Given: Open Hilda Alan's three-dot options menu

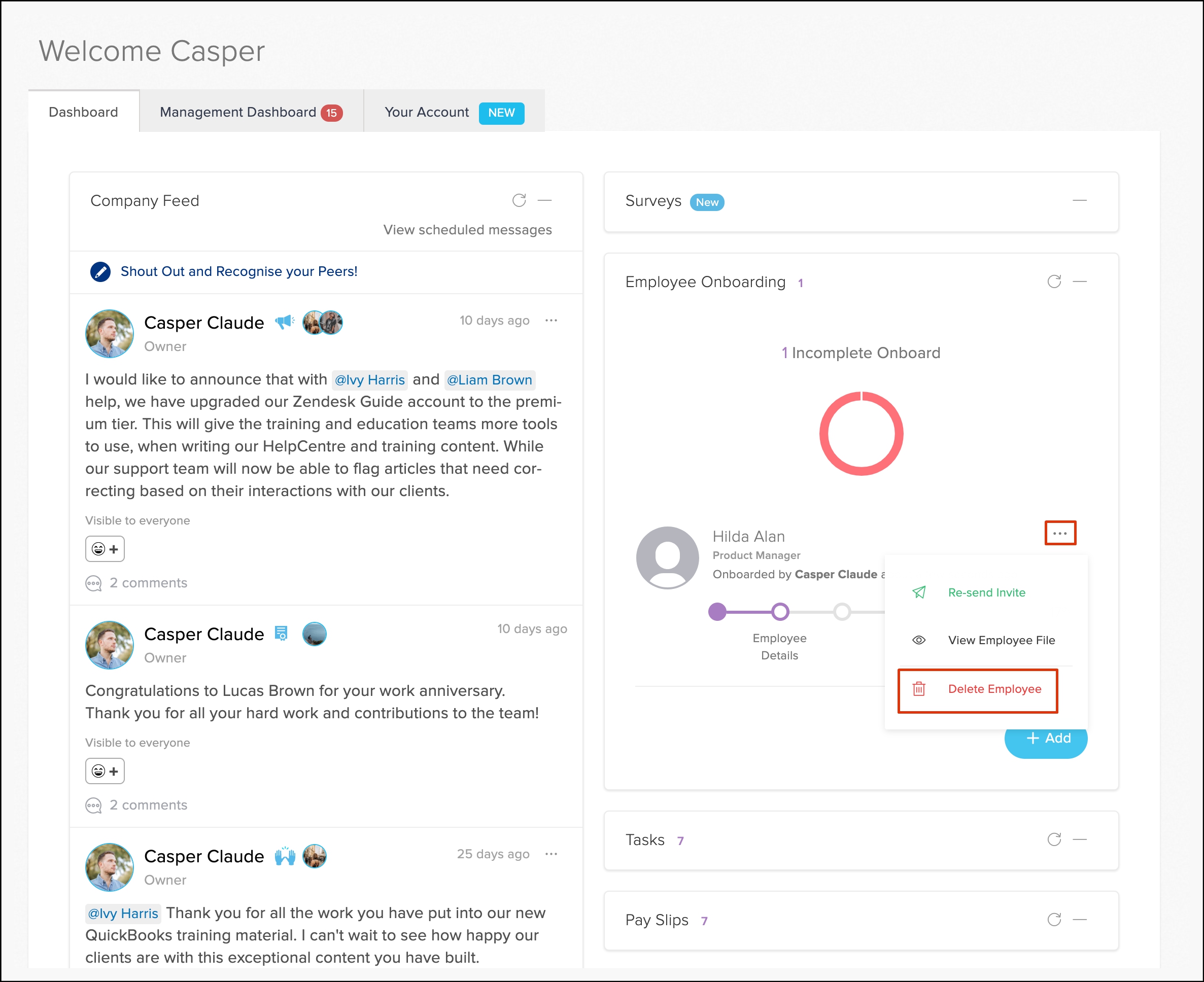Looking at the screenshot, I should 1060,533.
